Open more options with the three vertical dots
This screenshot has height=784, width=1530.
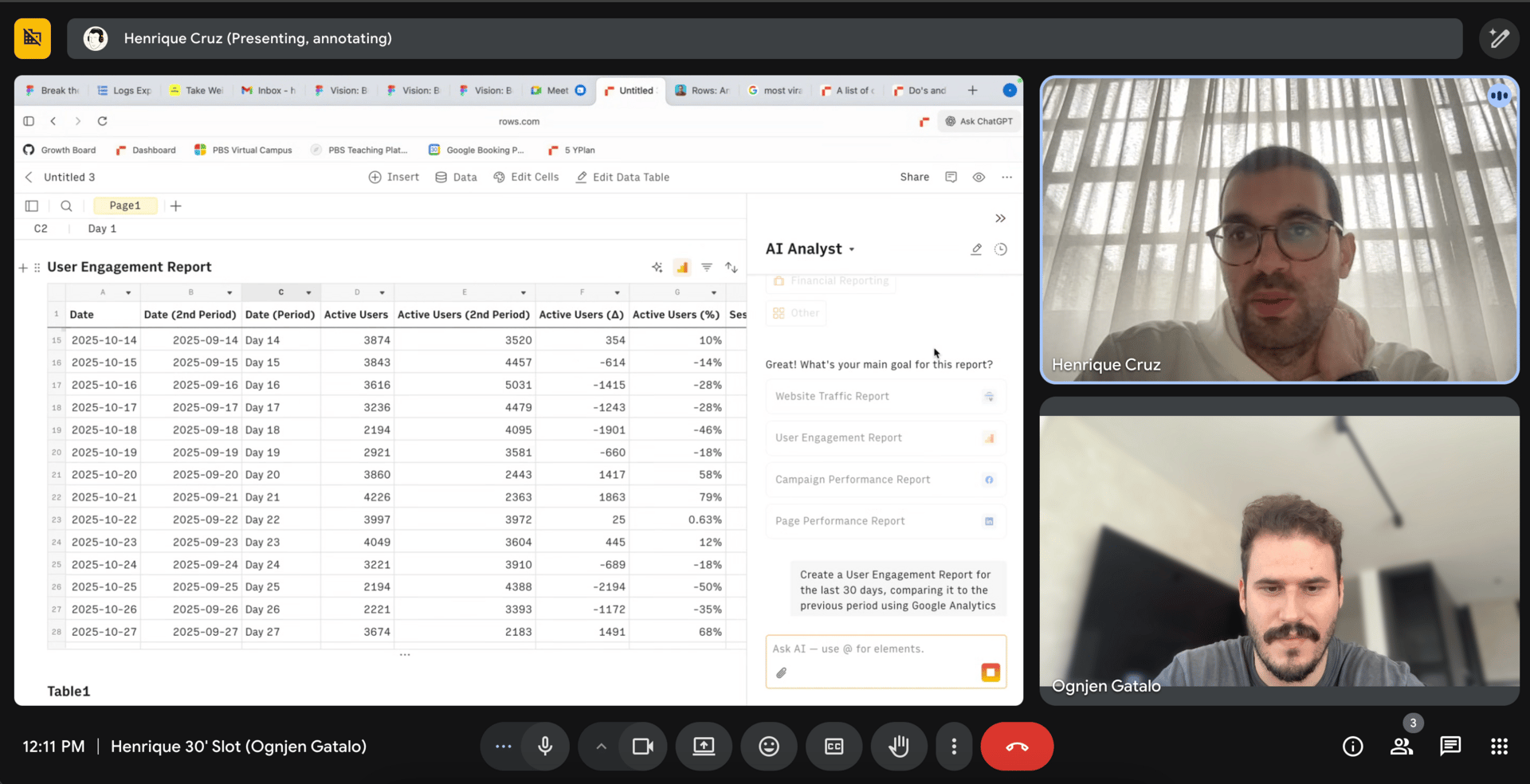[954, 747]
